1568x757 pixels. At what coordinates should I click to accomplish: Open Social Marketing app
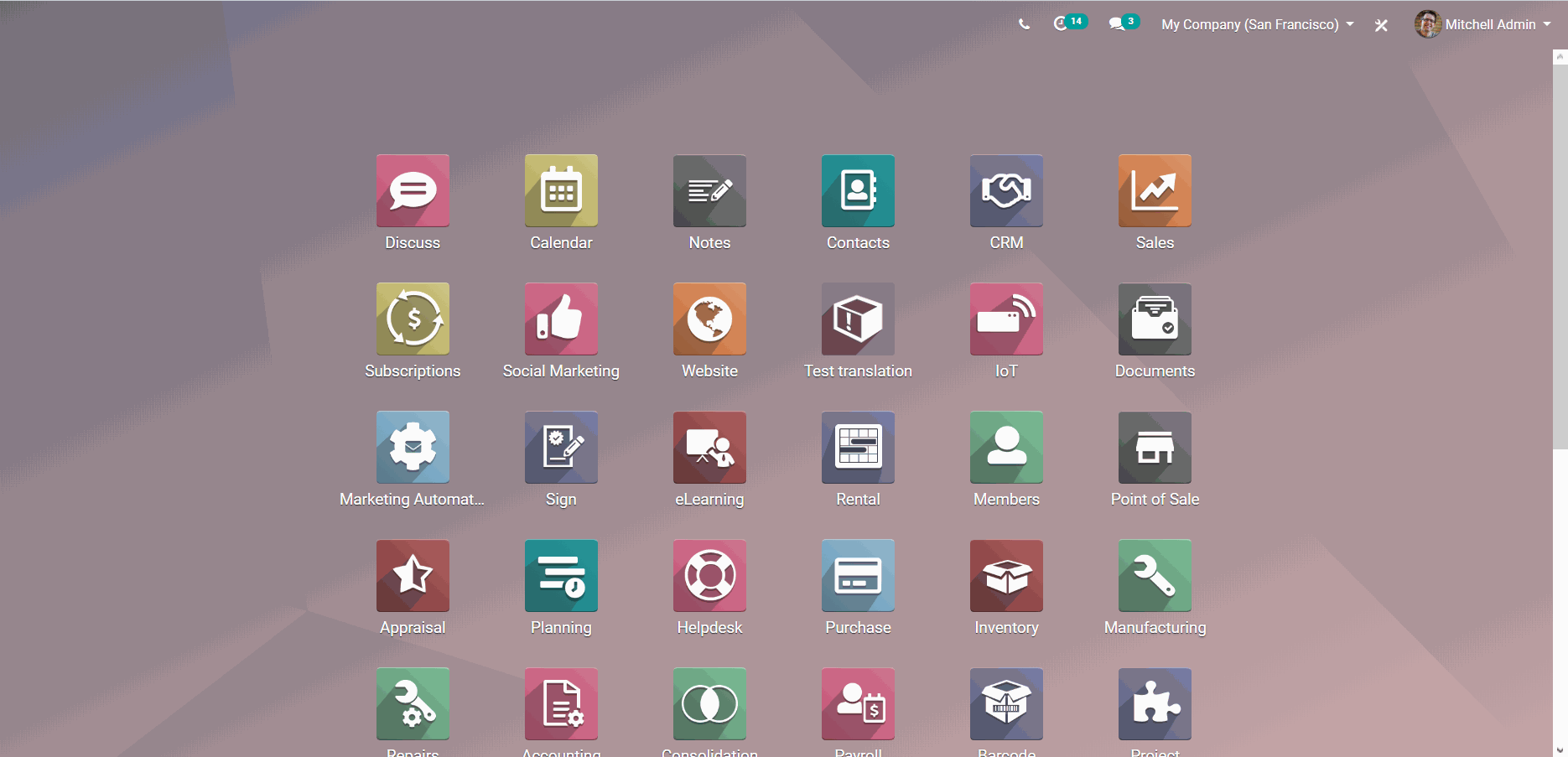[561, 319]
